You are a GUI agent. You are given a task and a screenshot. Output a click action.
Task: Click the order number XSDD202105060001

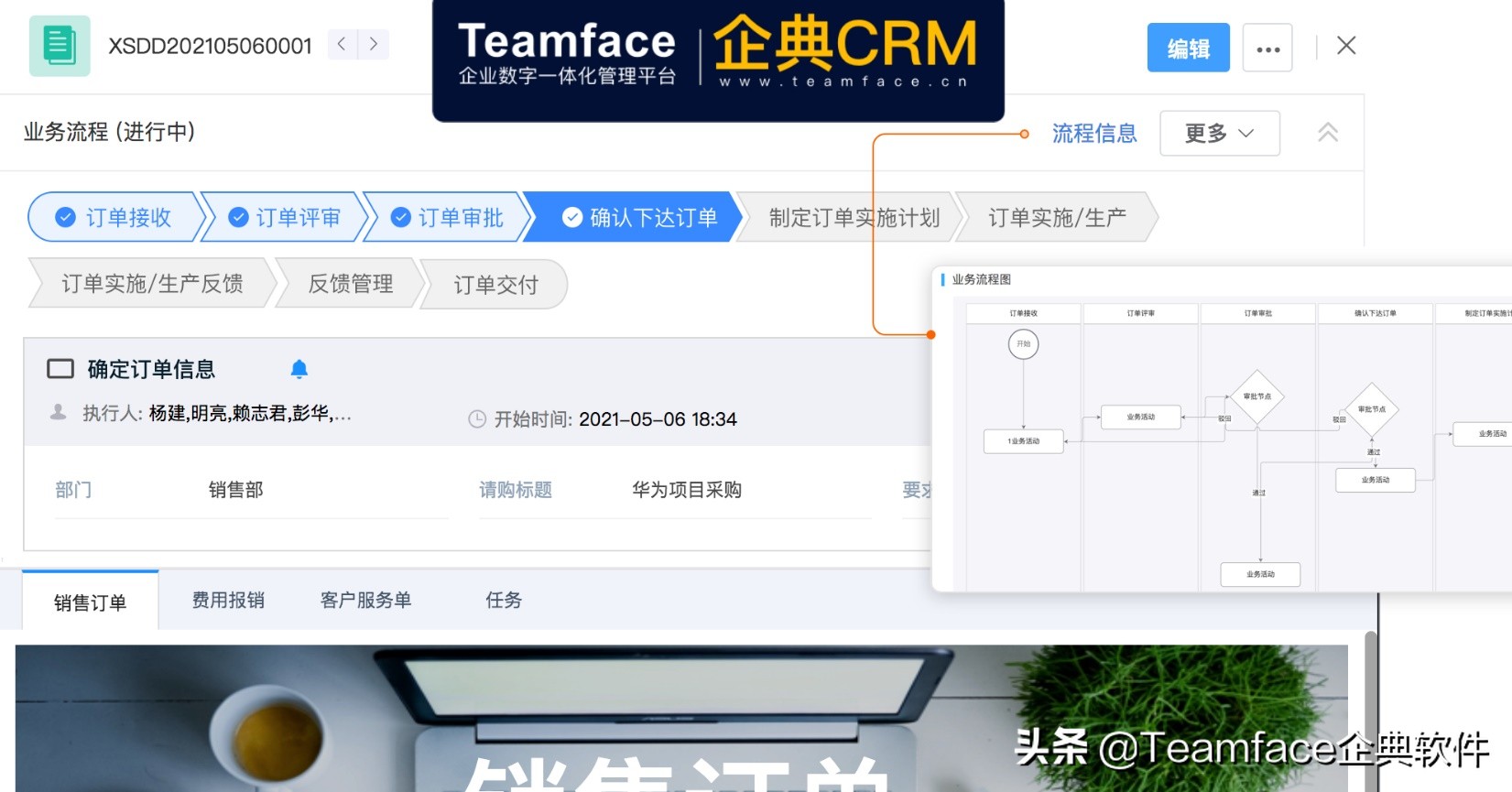(x=210, y=46)
